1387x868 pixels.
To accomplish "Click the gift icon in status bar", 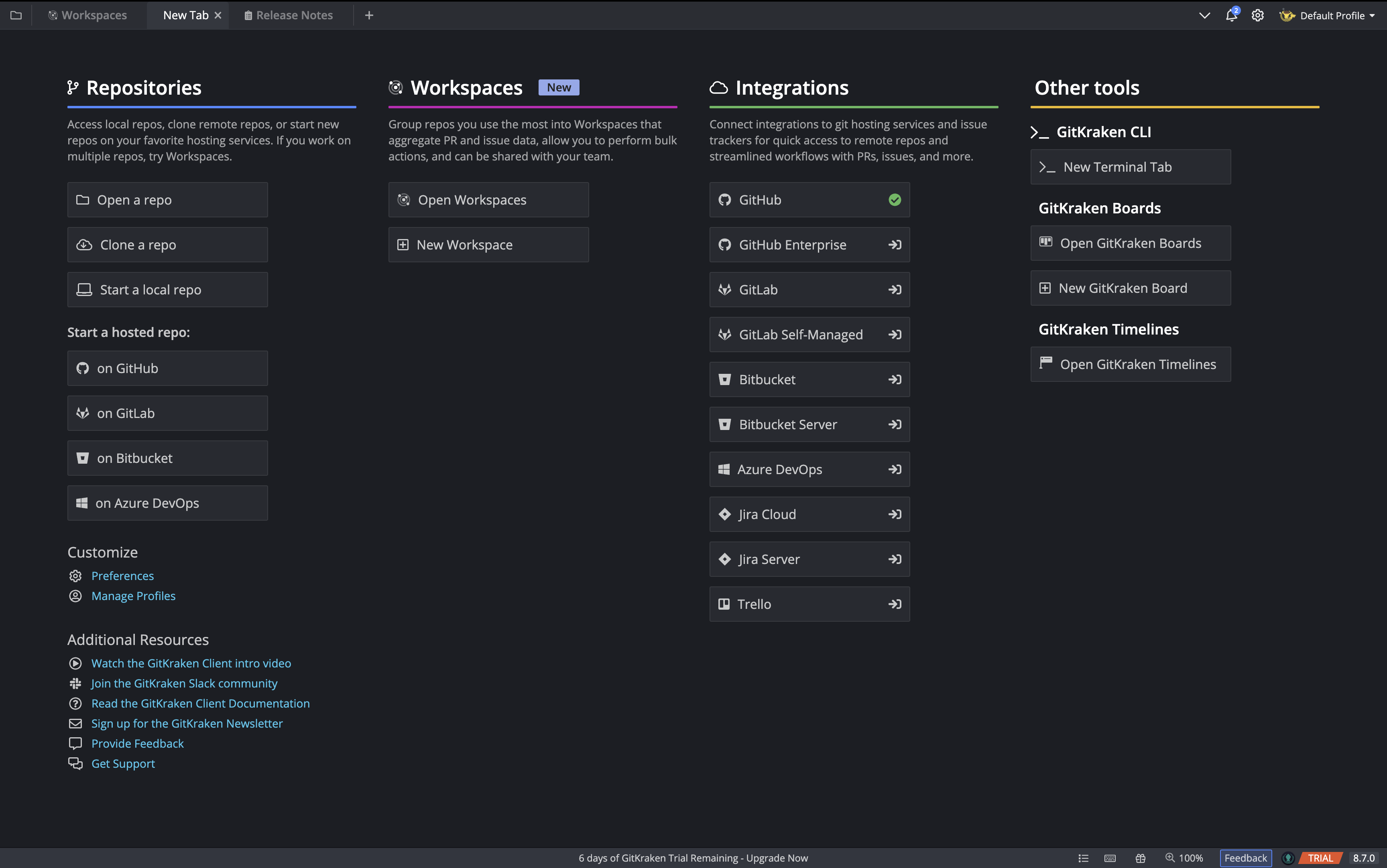I will point(1140,858).
